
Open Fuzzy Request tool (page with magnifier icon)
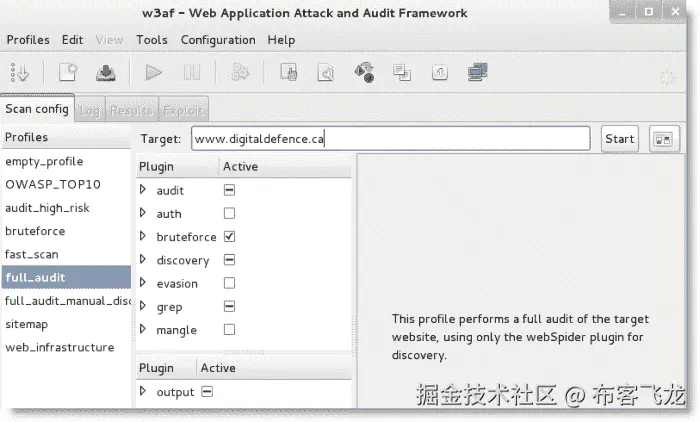coord(325,72)
